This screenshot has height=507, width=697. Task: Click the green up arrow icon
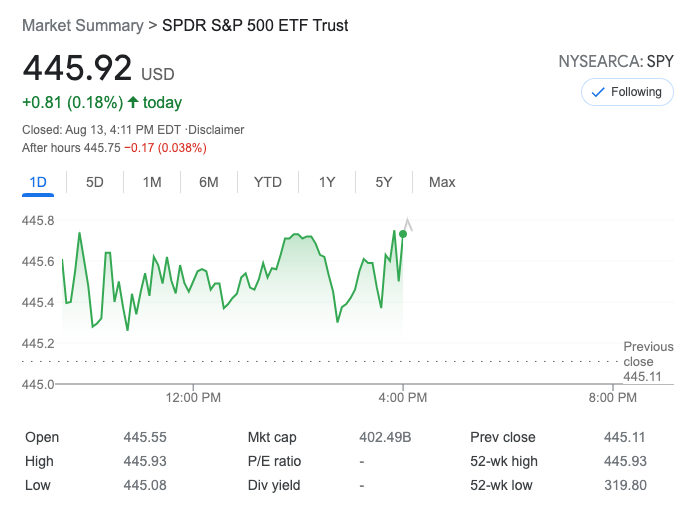point(133,102)
